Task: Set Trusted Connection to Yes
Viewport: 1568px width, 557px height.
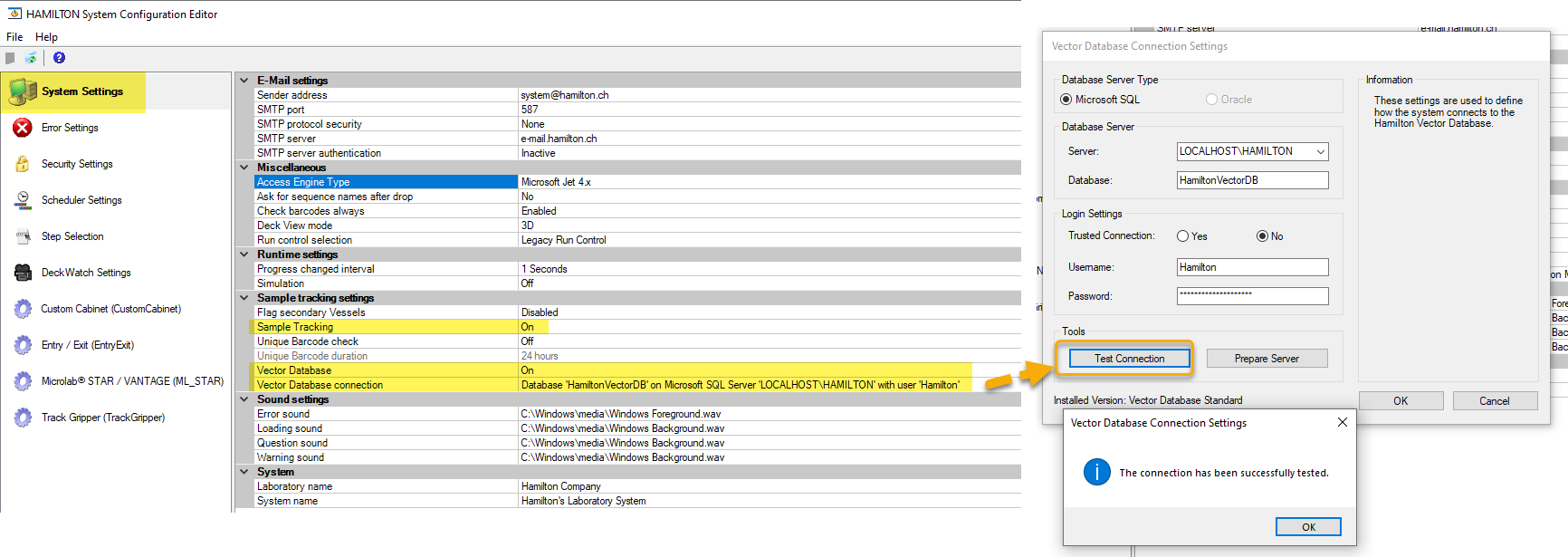Action: [1182, 236]
